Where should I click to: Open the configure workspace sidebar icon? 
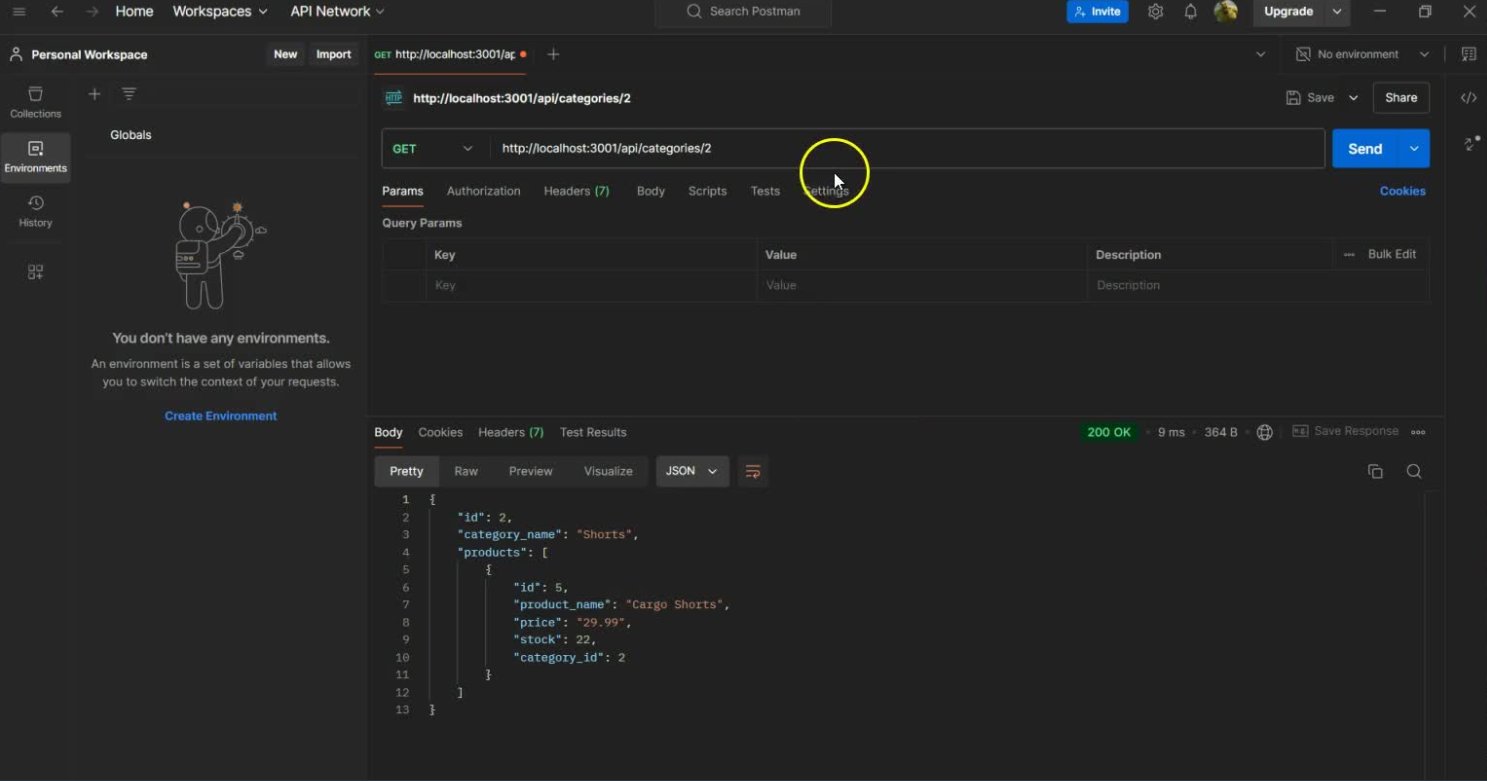point(35,272)
